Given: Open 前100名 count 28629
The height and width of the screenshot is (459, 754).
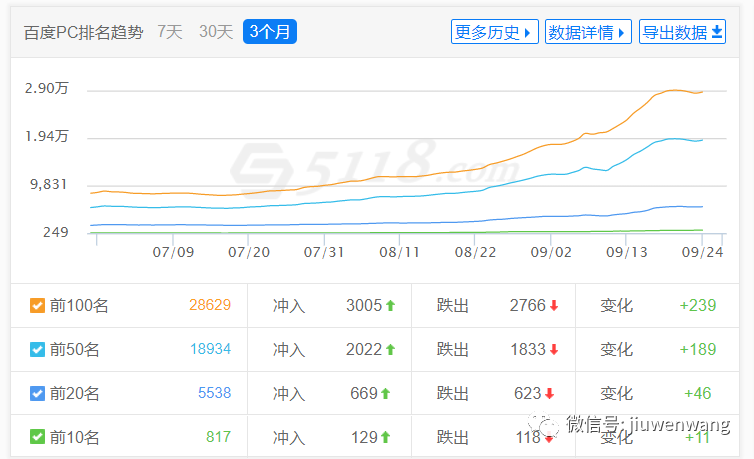Looking at the screenshot, I should pos(210,305).
